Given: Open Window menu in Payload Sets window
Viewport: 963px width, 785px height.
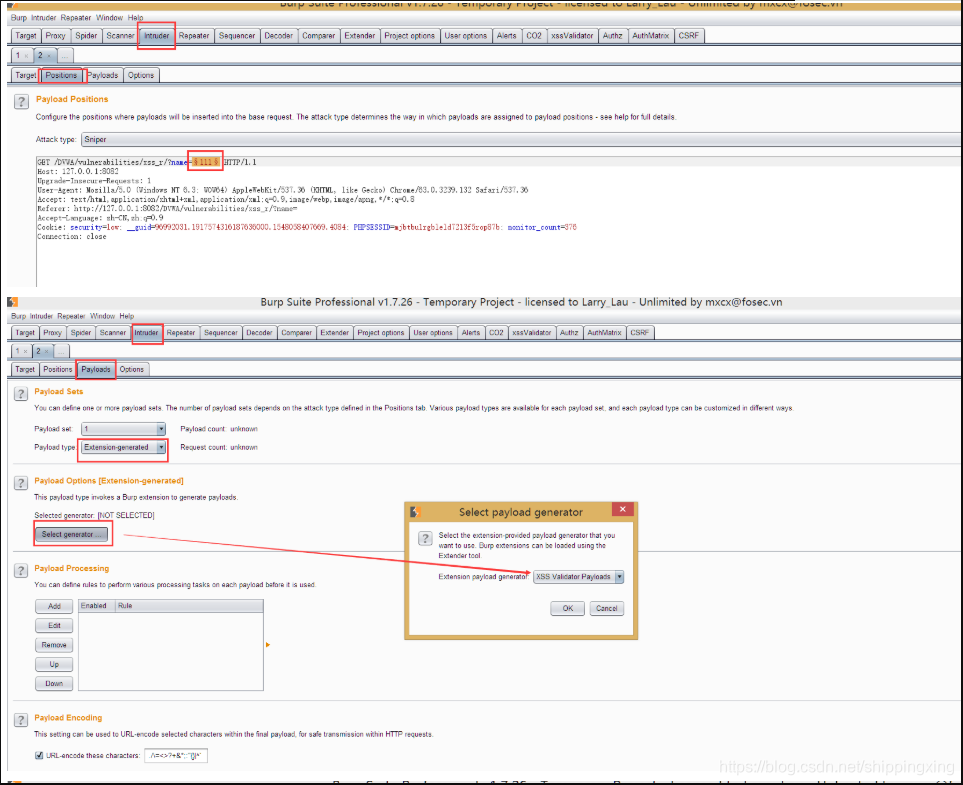Looking at the screenshot, I should click(103, 316).
